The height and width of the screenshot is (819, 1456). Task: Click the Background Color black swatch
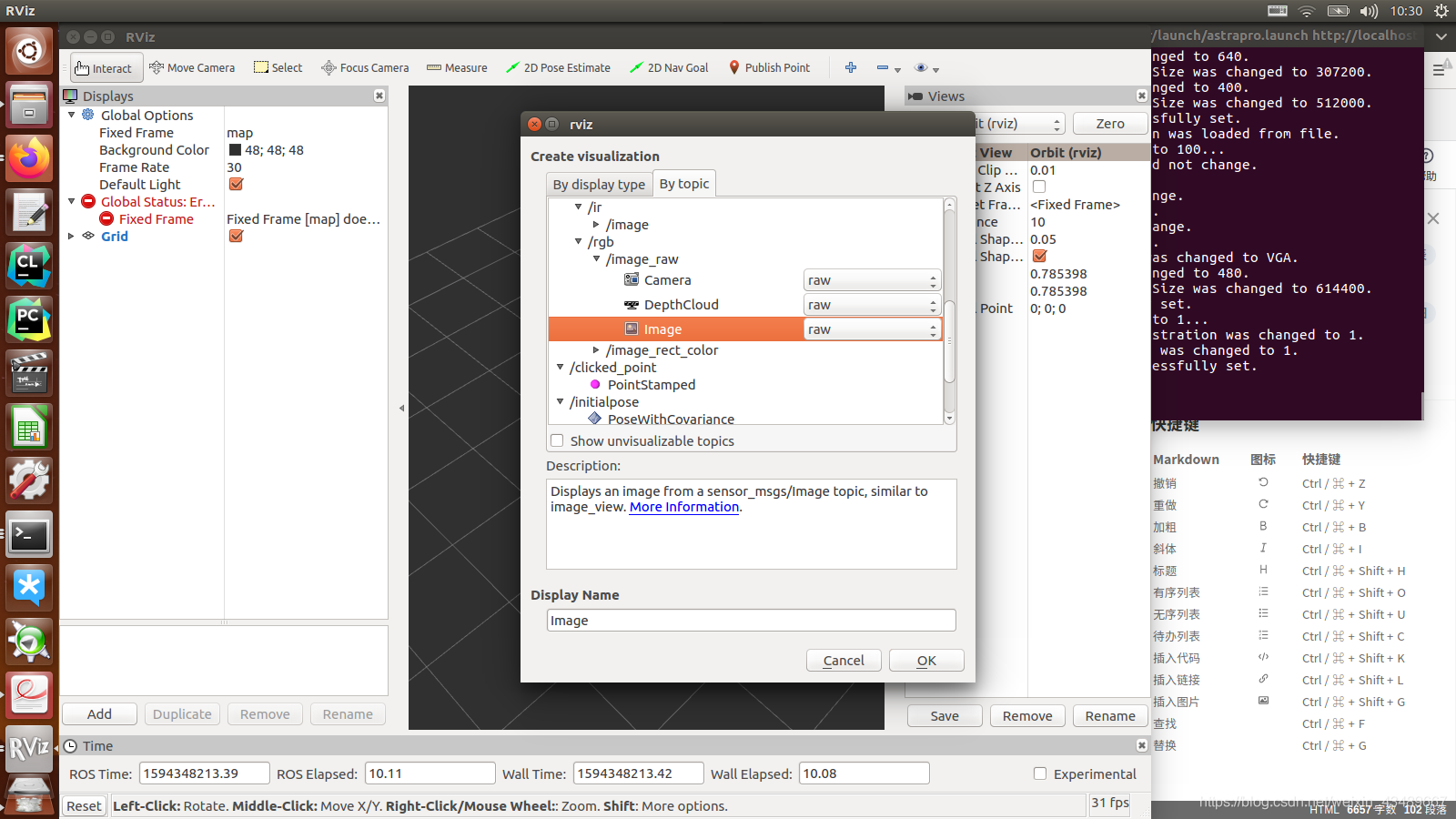[235, 150]
